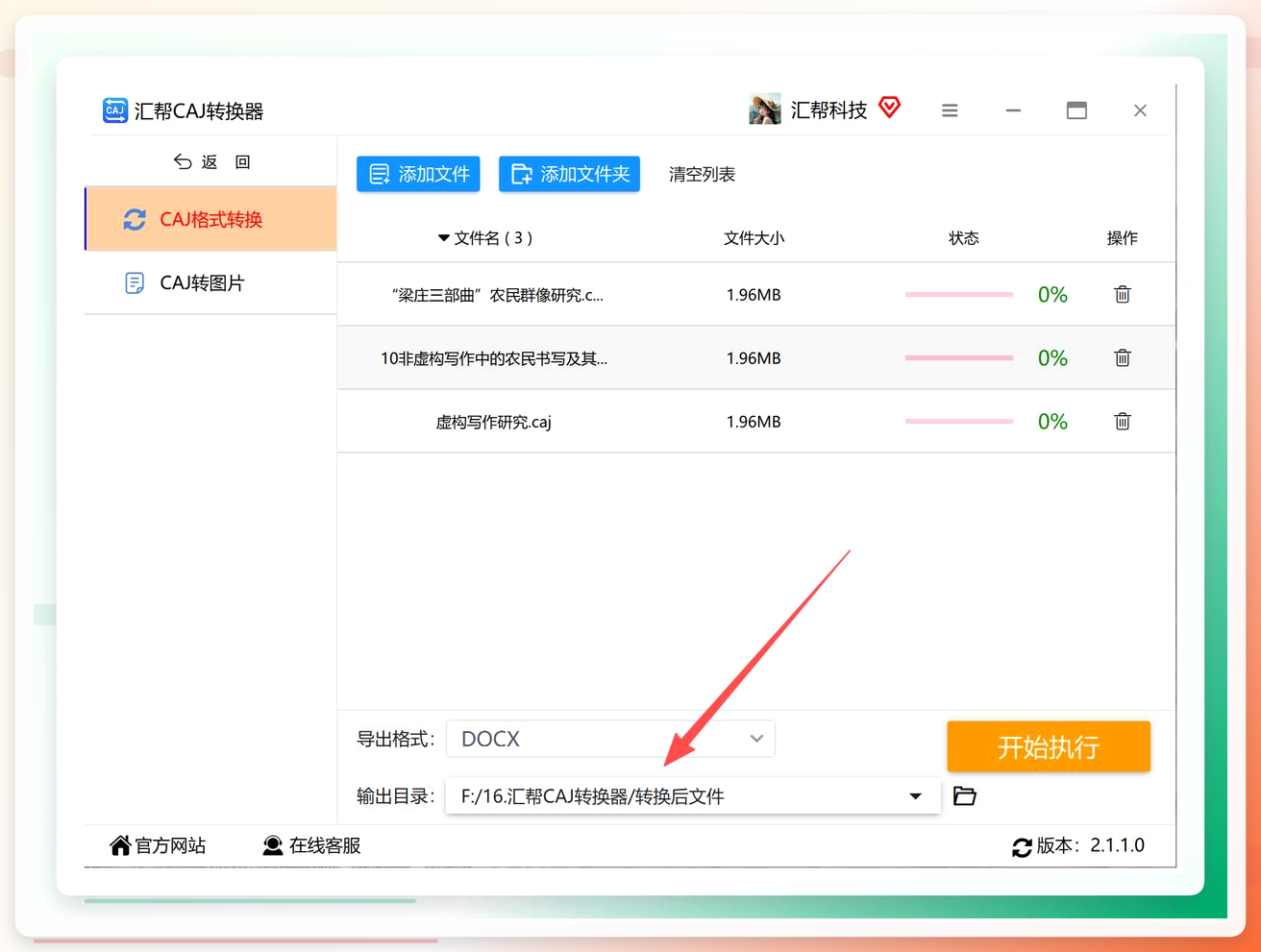Open 官方网站 link

pyautogui.click(x=159, y=845)
